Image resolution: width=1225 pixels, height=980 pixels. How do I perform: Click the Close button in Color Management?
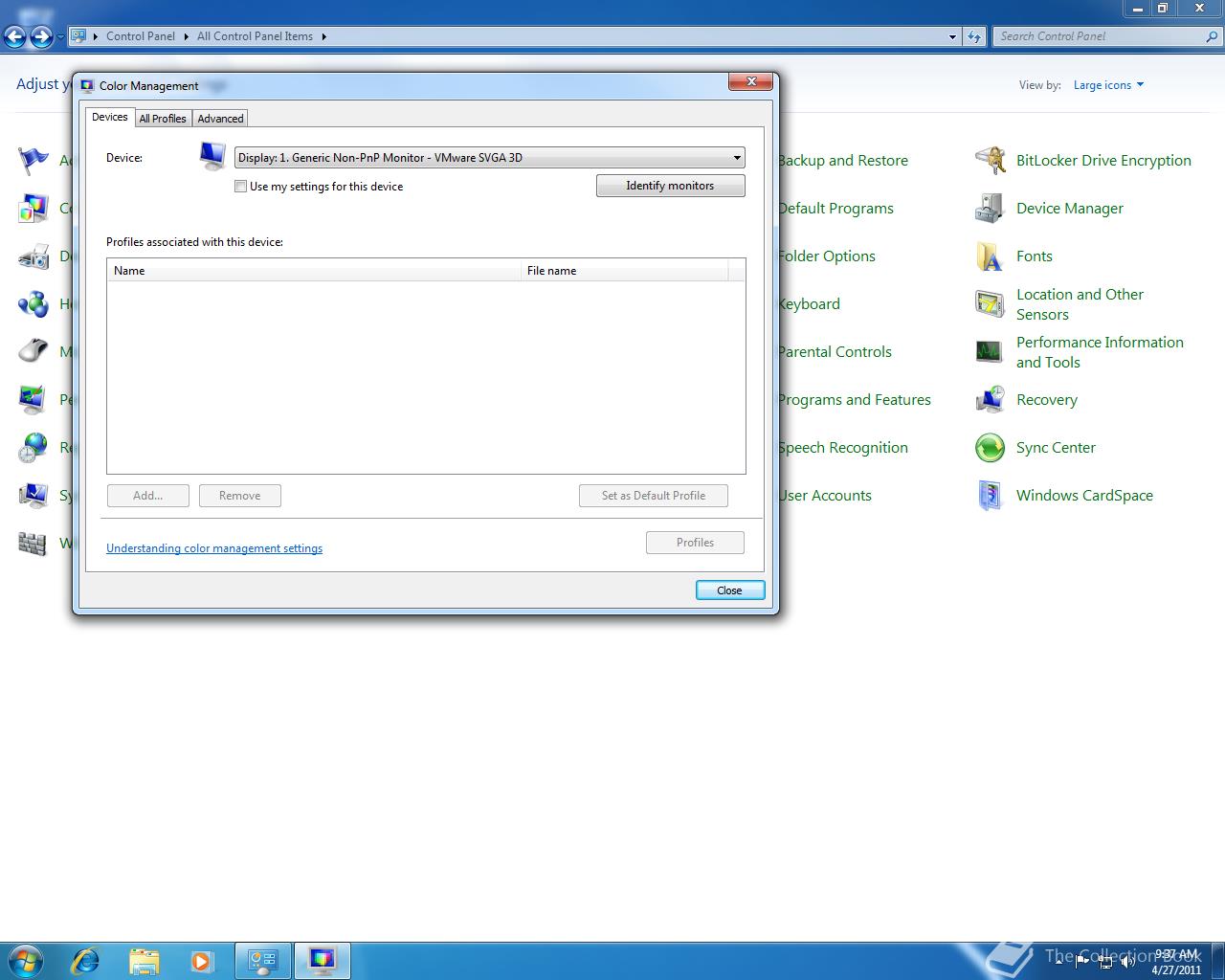[729, 590]
